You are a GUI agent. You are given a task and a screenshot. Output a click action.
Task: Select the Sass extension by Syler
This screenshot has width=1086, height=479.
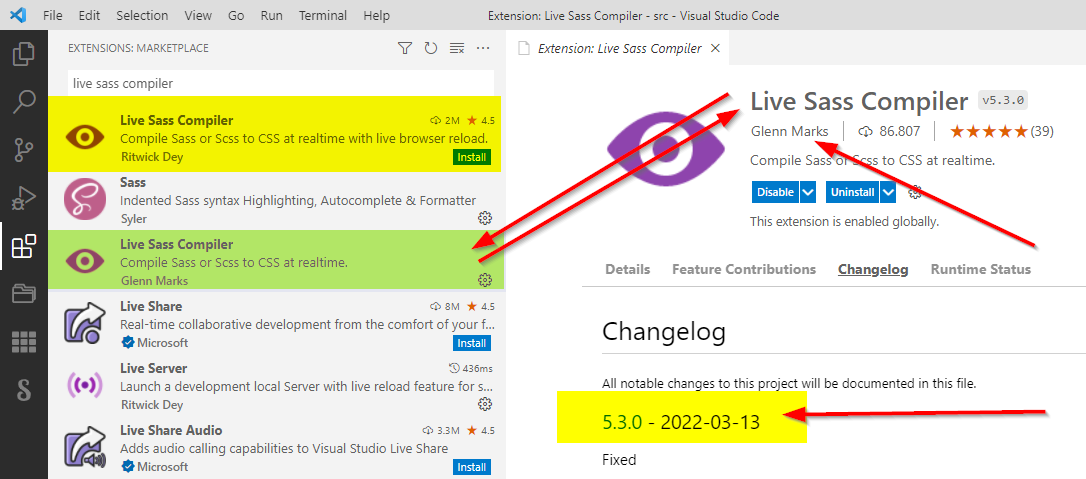pyautogui.click(x=276, y=200)
